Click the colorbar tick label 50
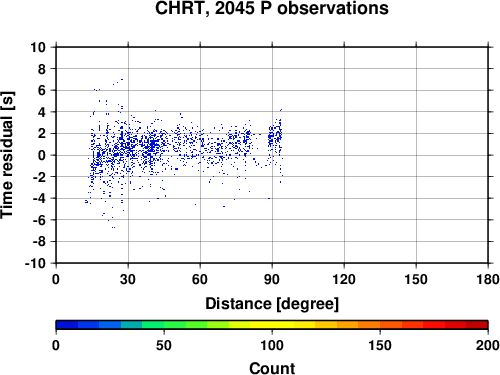Image resolution: width=500 pixels, height=375 pixels. [164, 345]
